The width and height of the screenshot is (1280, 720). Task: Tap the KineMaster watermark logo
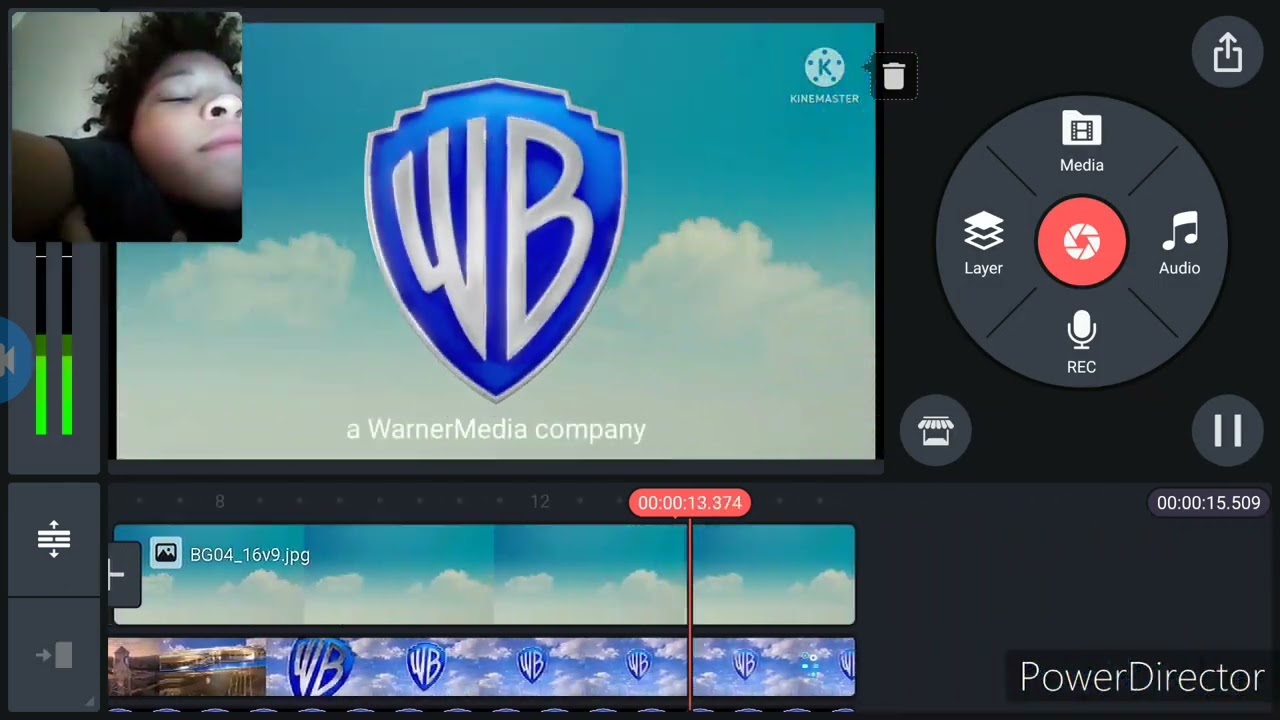pos(825,76)
